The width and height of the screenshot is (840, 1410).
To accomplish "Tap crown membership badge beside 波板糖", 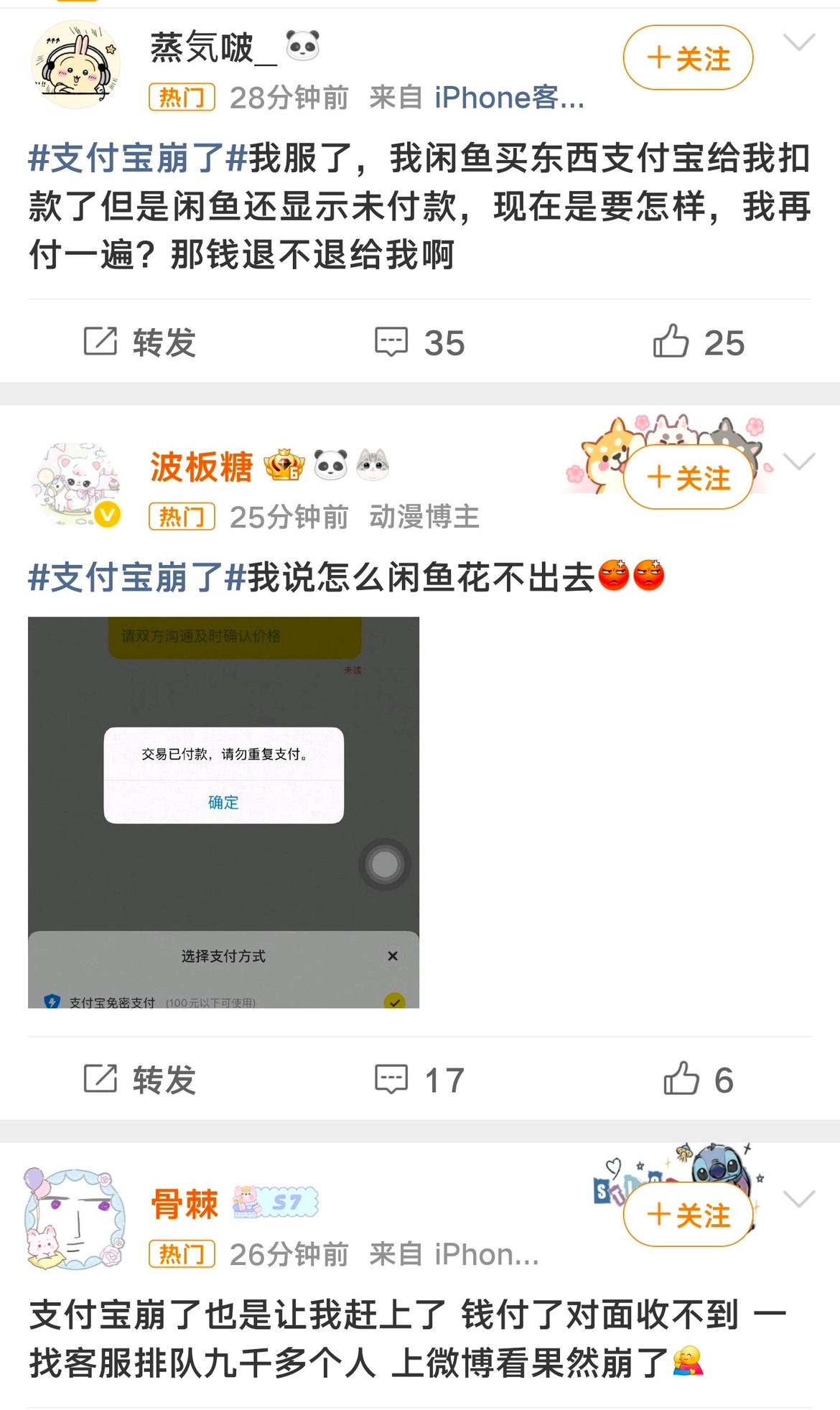I will click(284, 464).
